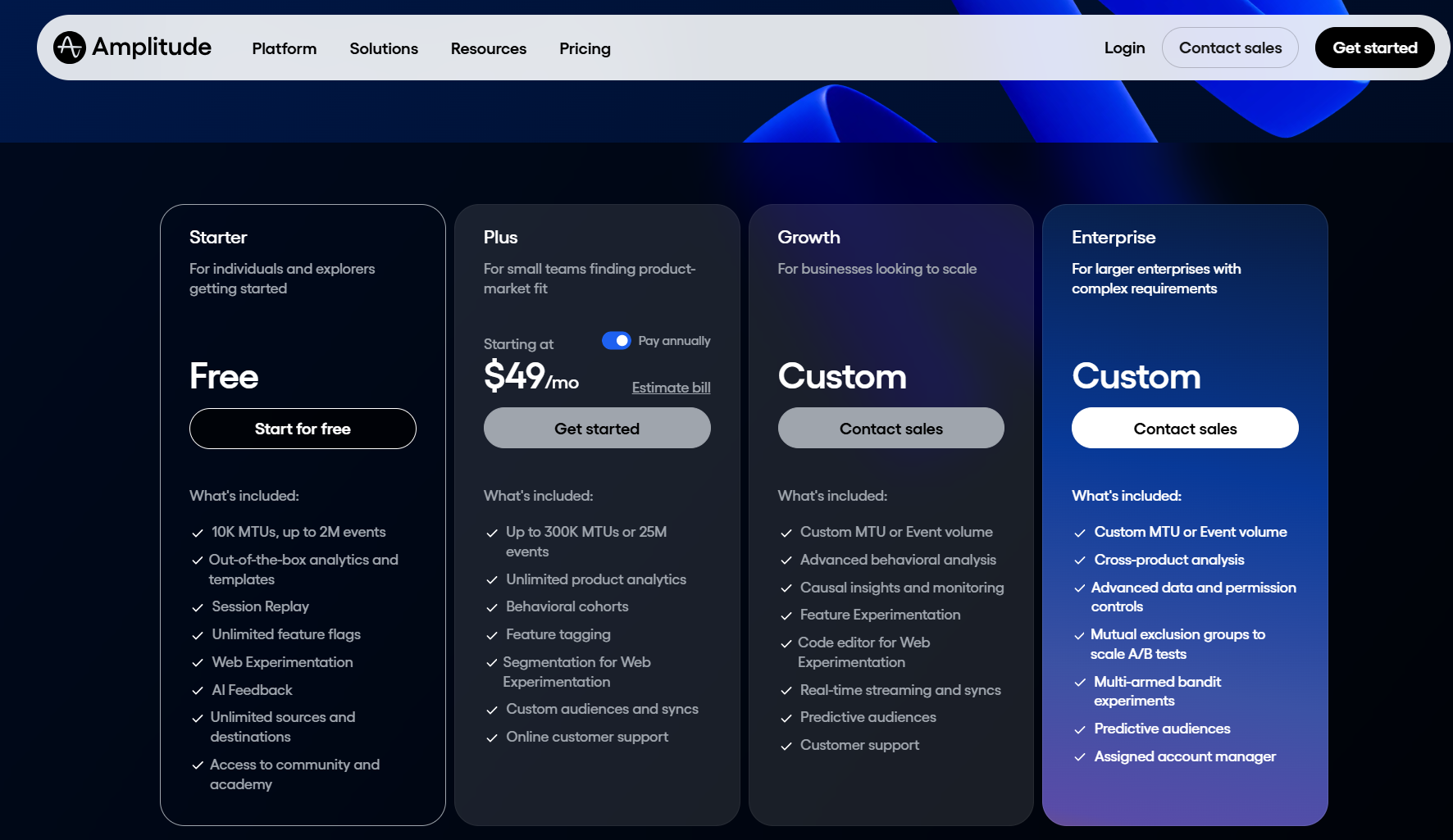Open the Platform menu
This screenshot has width=1453, height=840.
(285, 48)
